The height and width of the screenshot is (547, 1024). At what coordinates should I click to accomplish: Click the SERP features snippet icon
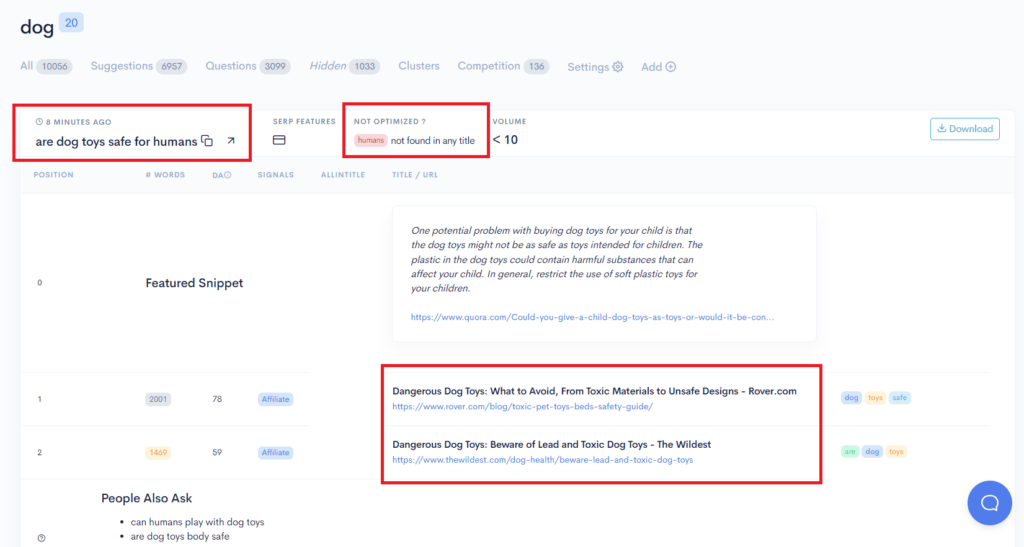coord(279,140)
